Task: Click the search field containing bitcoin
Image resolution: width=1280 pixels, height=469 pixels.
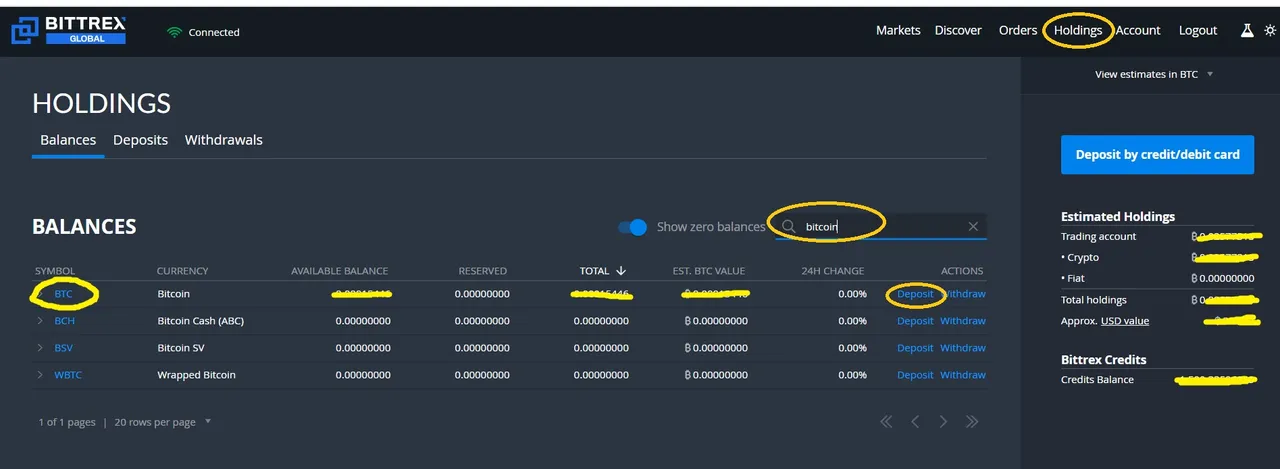Action: click(882, 227)
